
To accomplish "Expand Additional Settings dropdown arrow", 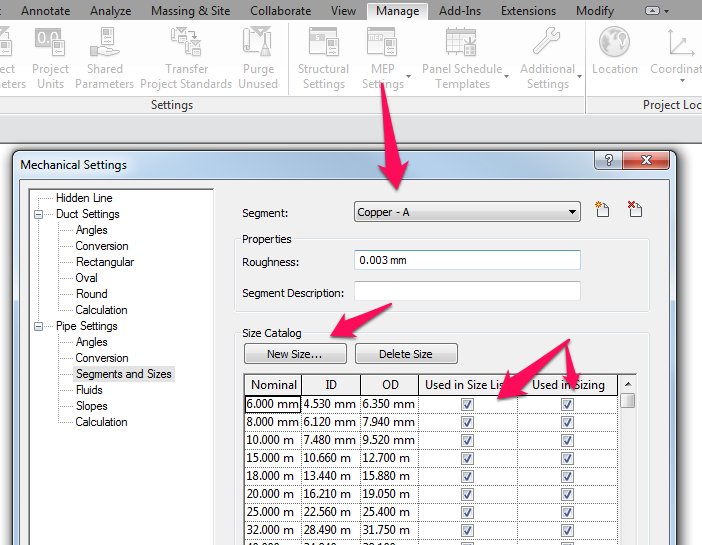I will click(579, 77).
